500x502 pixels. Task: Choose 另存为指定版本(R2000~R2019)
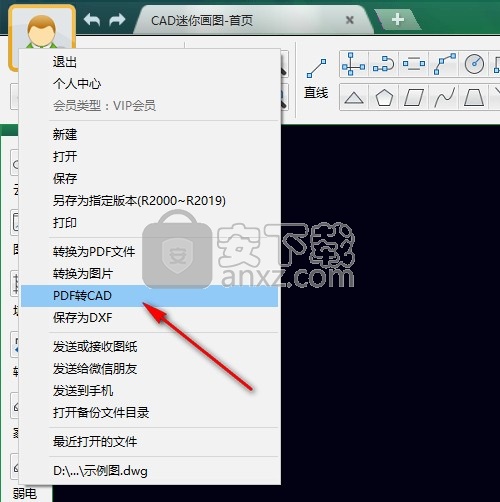point(149,200)
